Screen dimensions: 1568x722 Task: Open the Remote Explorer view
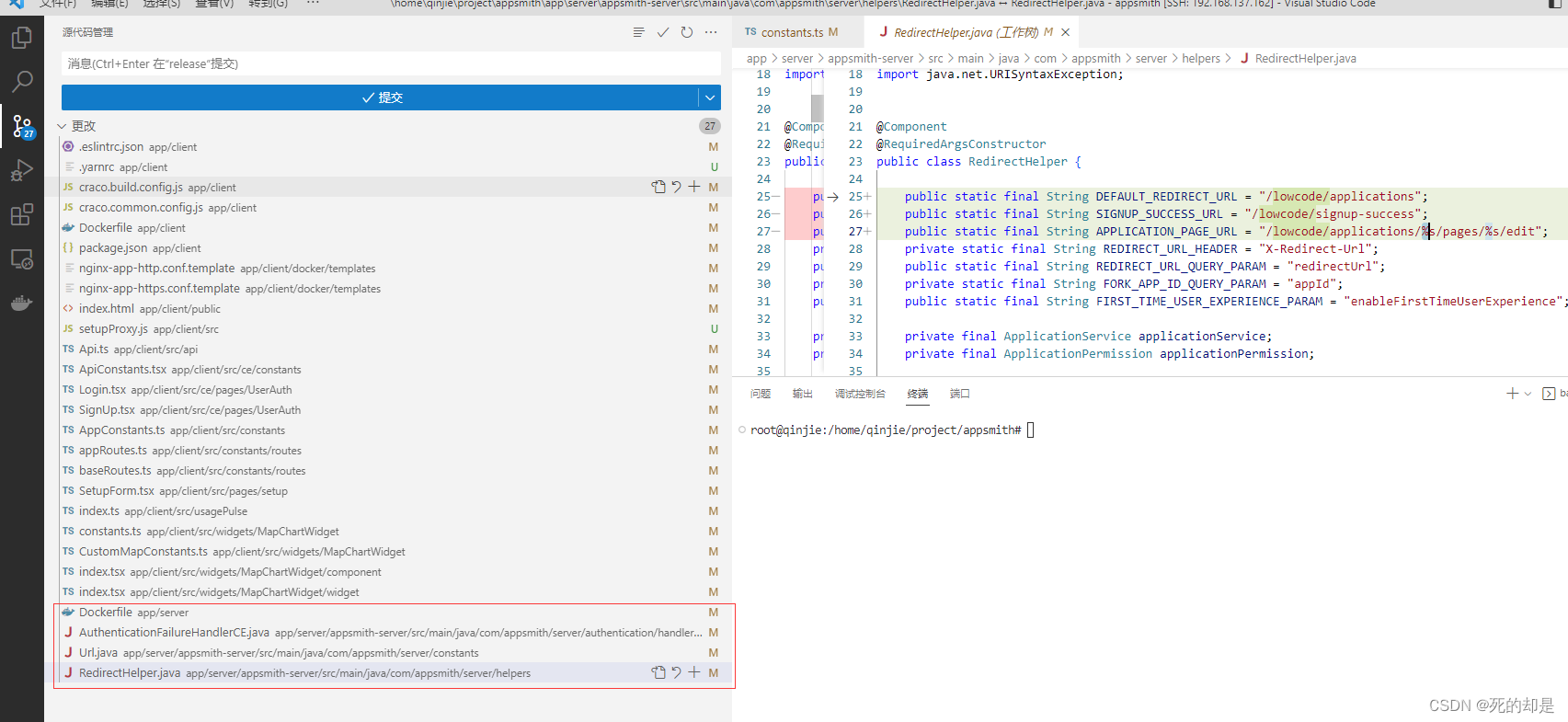pos(22,259)
